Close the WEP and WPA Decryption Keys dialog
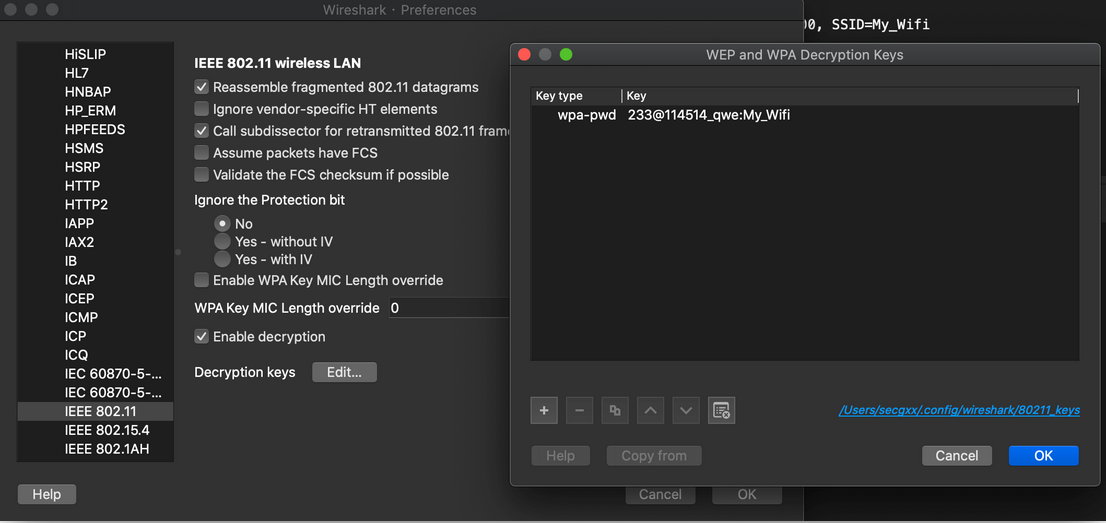 [524, 54]
